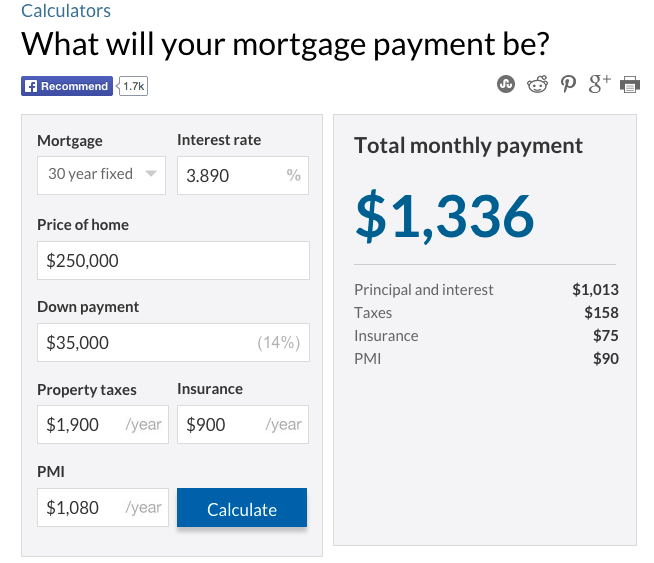Viewport: 654px width, 563px height.
Task: Open the Calculators breadcrumb link
Action: coord(66,12)
